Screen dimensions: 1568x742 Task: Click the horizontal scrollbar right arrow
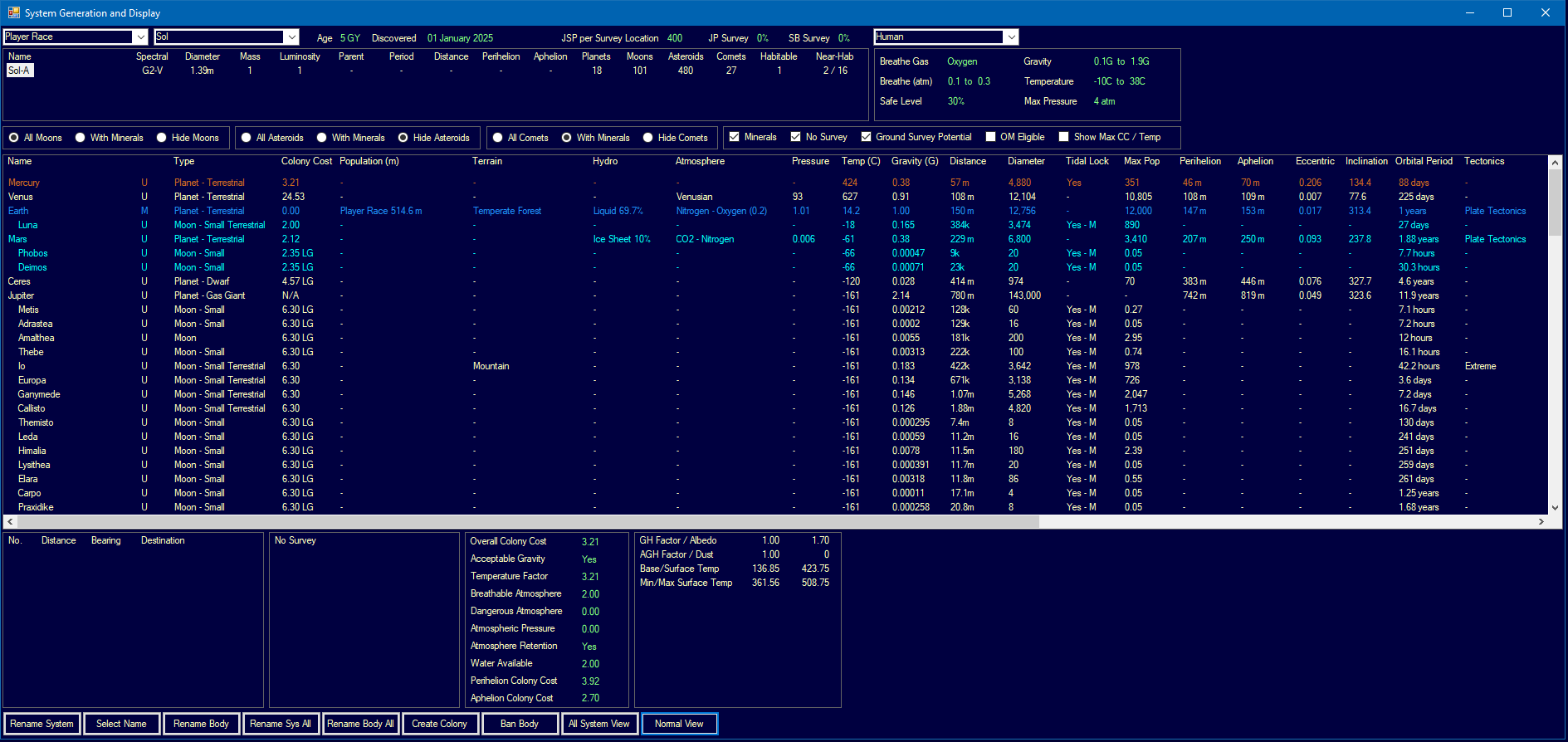(x=1541, y=522)
